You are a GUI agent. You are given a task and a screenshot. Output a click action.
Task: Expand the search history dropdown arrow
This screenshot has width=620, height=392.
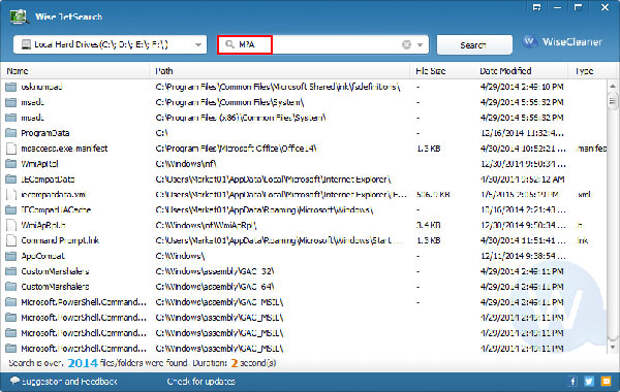[420, 45]
